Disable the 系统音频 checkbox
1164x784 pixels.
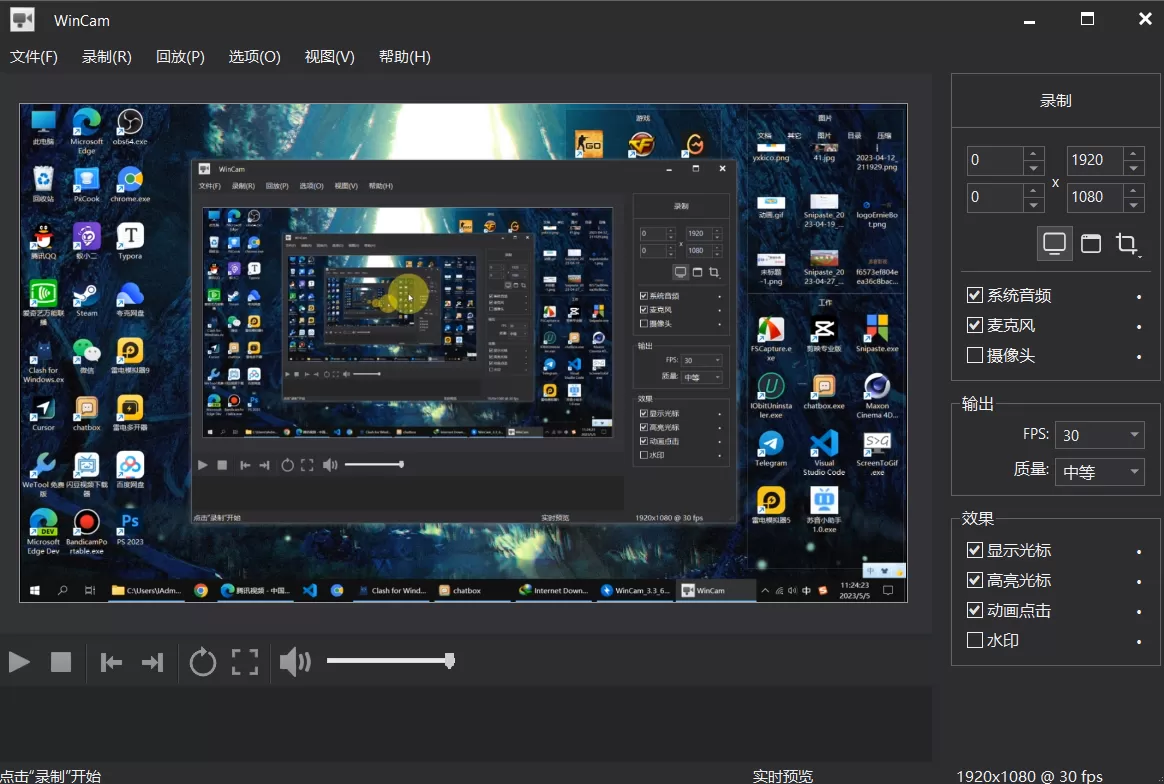click(x=974, y=295)
